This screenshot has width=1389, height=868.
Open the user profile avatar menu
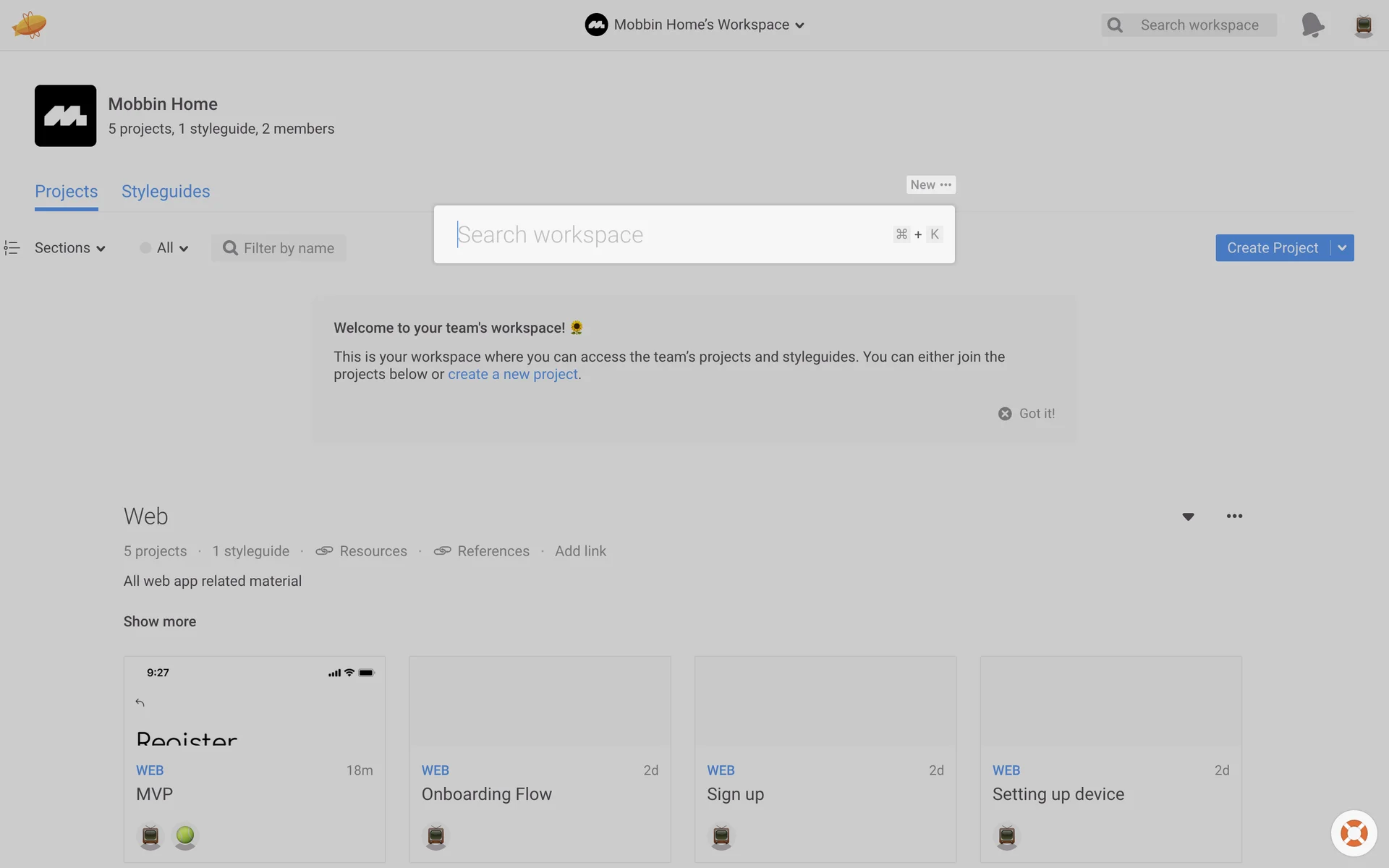pyautogui.click(x=1363, y=25)
